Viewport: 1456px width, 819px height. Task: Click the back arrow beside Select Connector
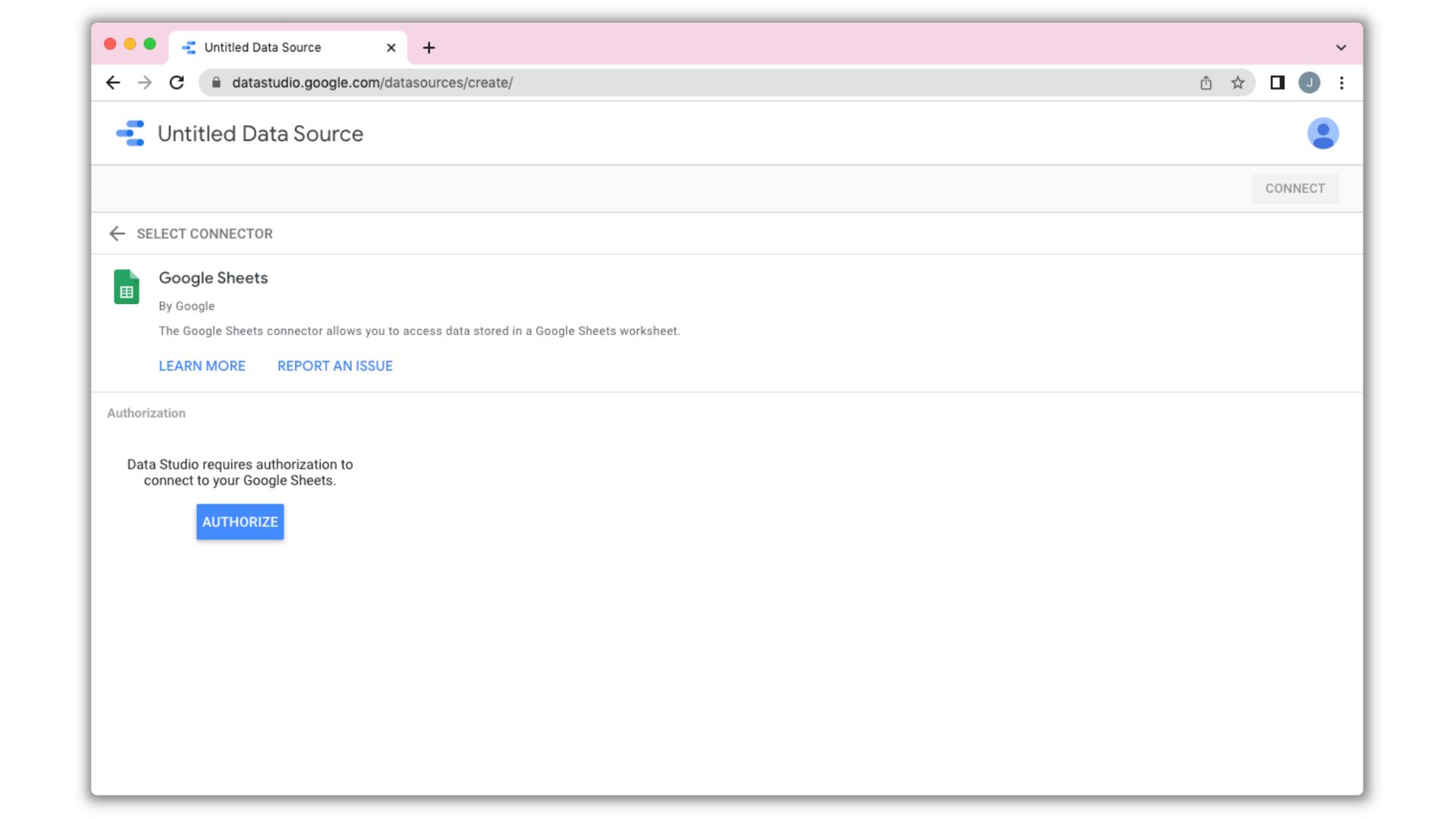117,234
